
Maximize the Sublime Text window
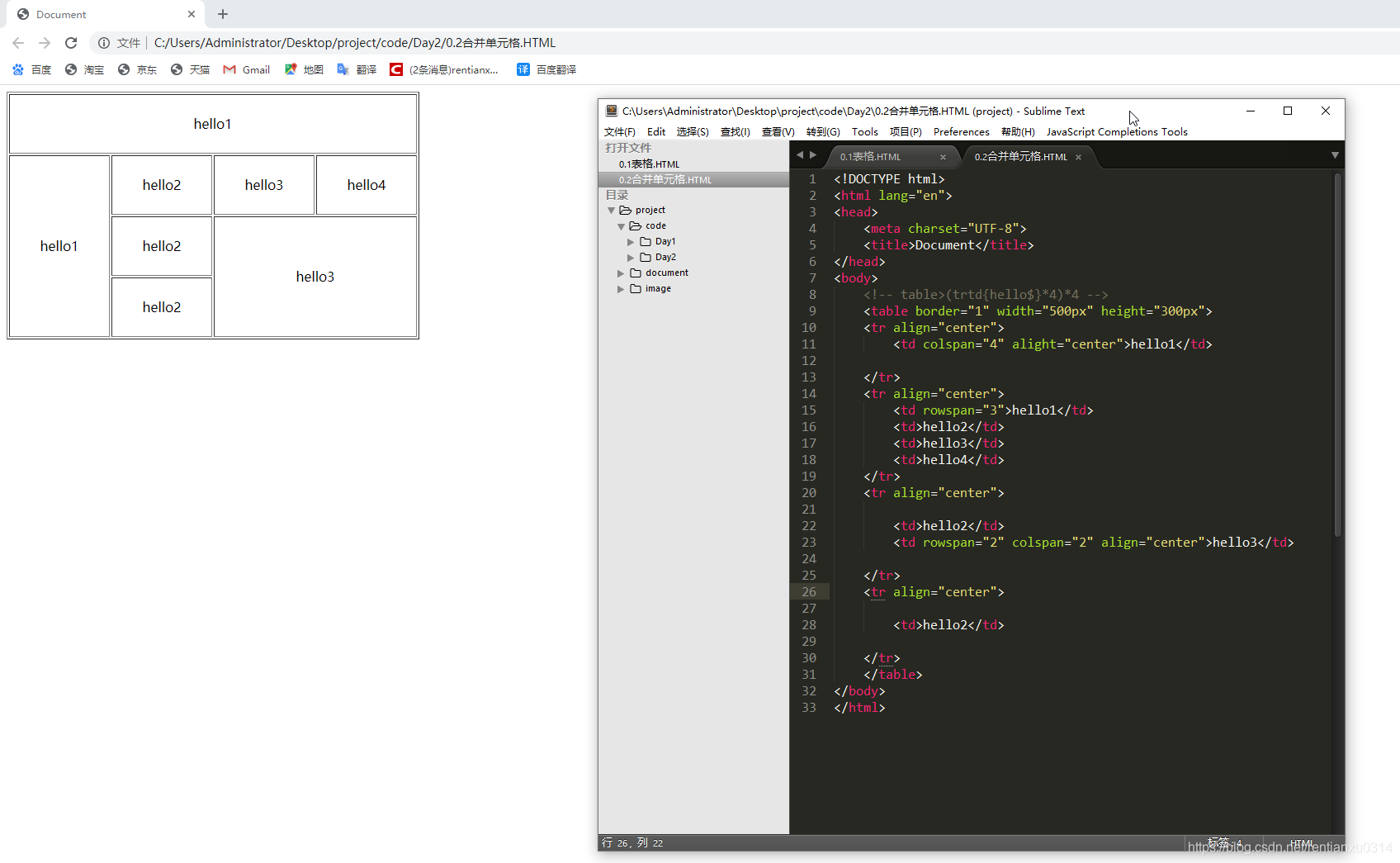pyautogui.click(x=1288, y=111)
